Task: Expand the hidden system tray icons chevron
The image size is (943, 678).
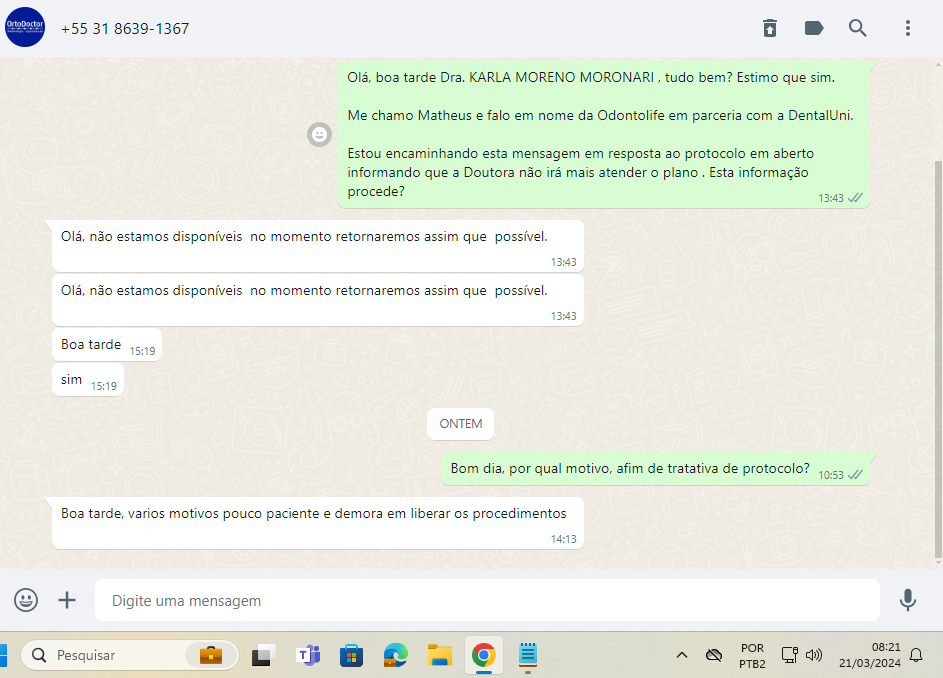Action: point(682,656)
